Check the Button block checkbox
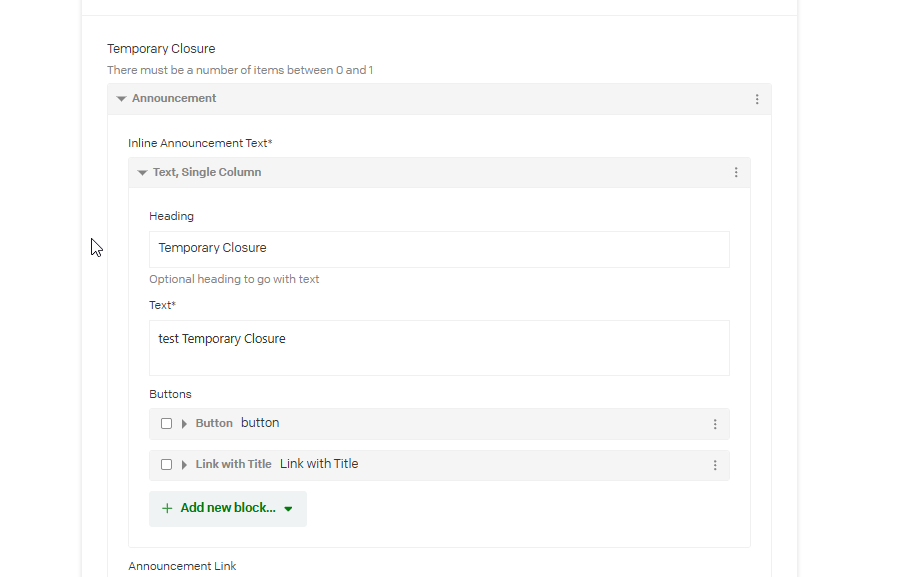Screen dimensions: 923x577 pyautogui.click(x=166, y=424)
